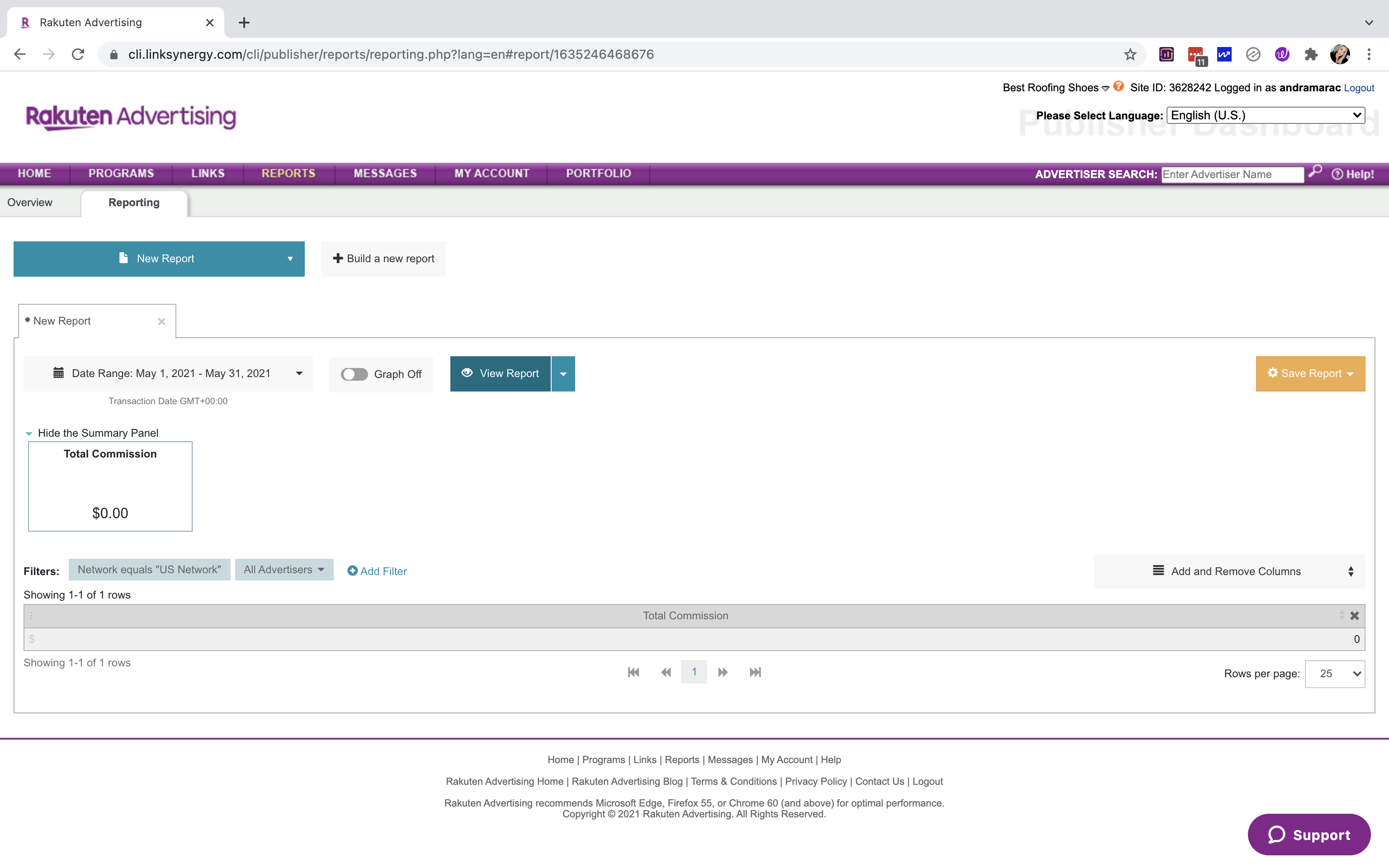Click the browser address bar URL
This screenshot has width=1389, height=868.
(391, 55)
